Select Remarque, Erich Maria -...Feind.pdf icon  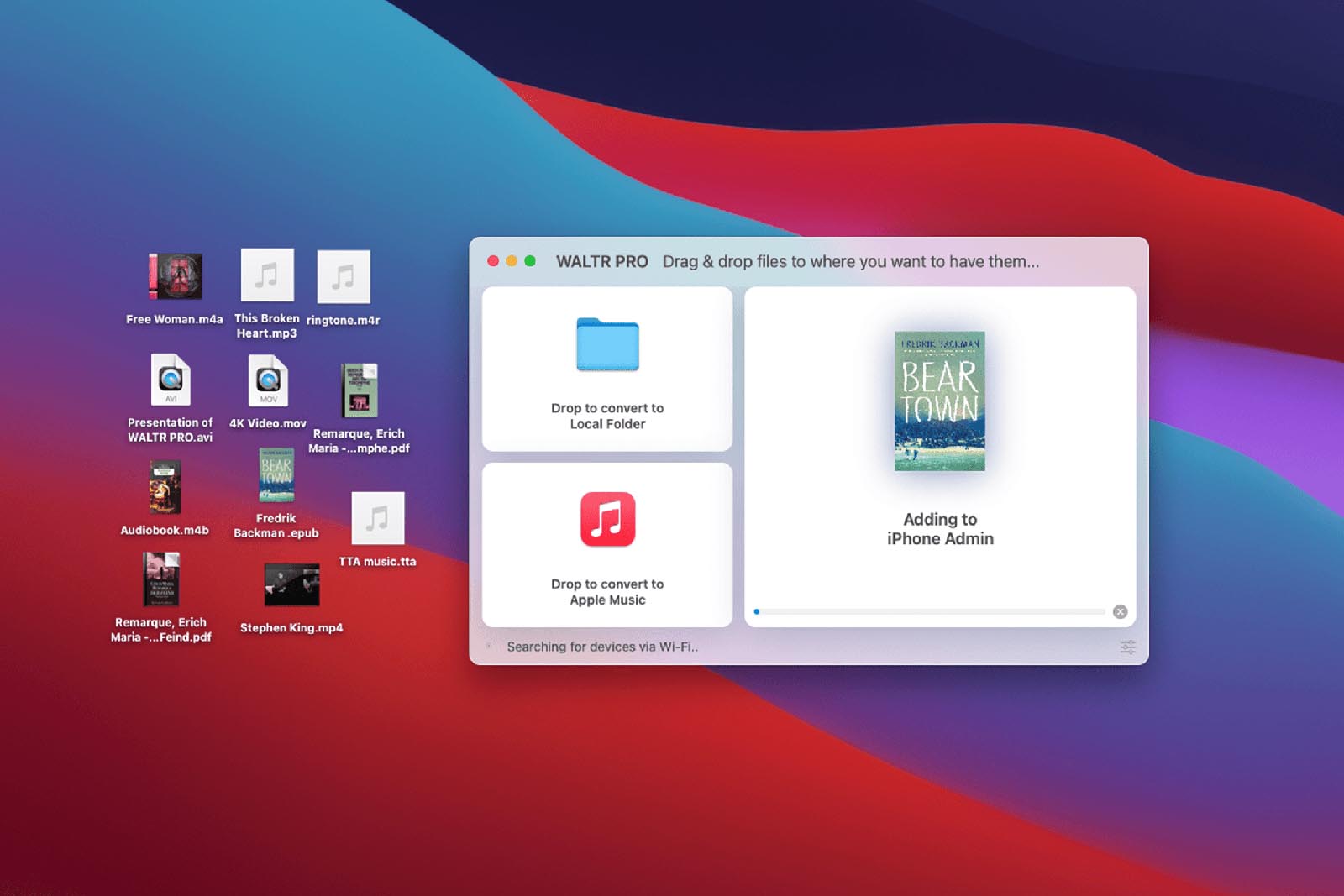[161, 579]
